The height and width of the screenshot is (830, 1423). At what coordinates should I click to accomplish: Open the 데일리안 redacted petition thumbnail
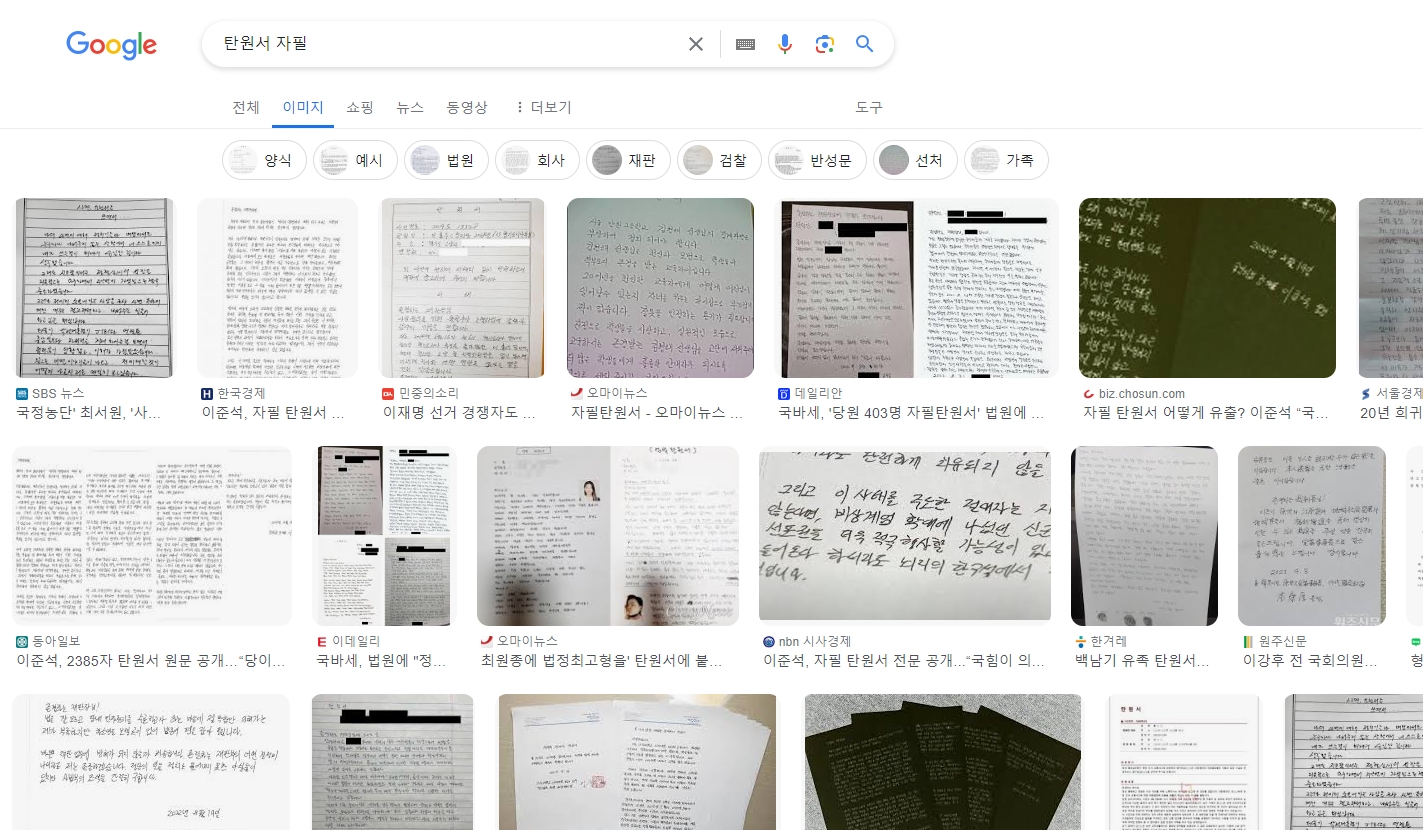[918, 288]
